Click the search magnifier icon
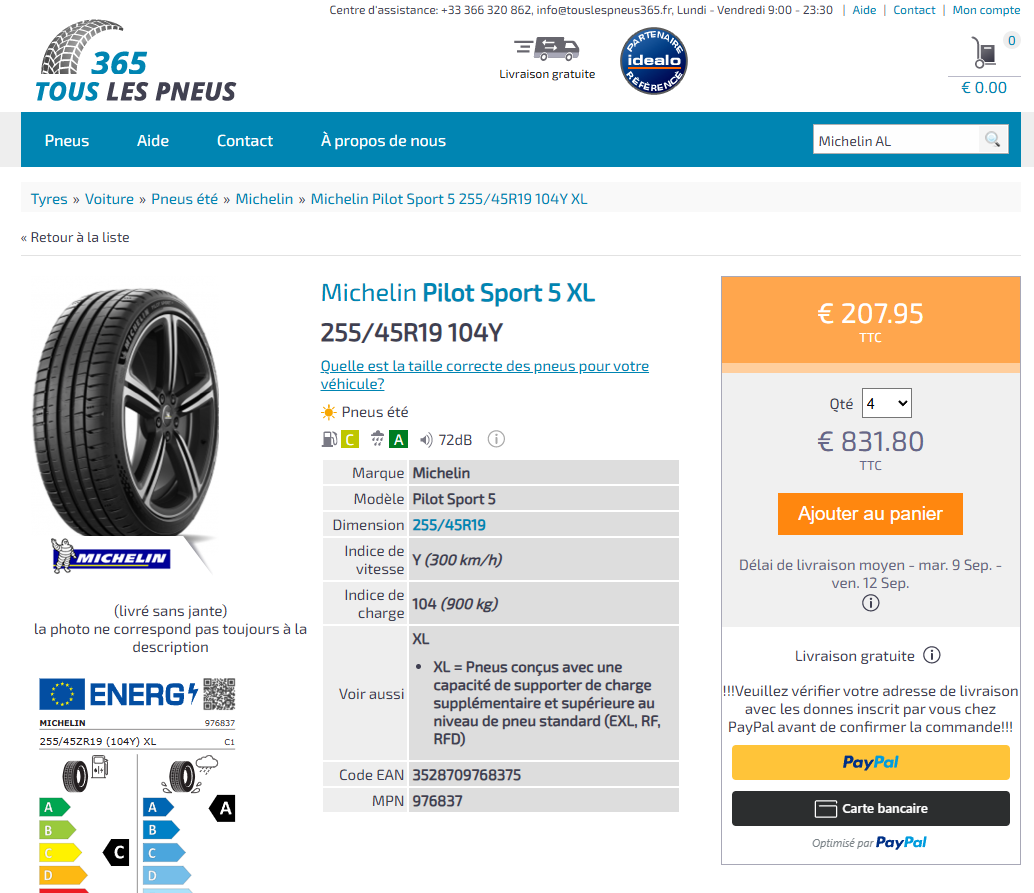Screen dimensions: 1034x893 pyautogui.click(x=992, y=140)
